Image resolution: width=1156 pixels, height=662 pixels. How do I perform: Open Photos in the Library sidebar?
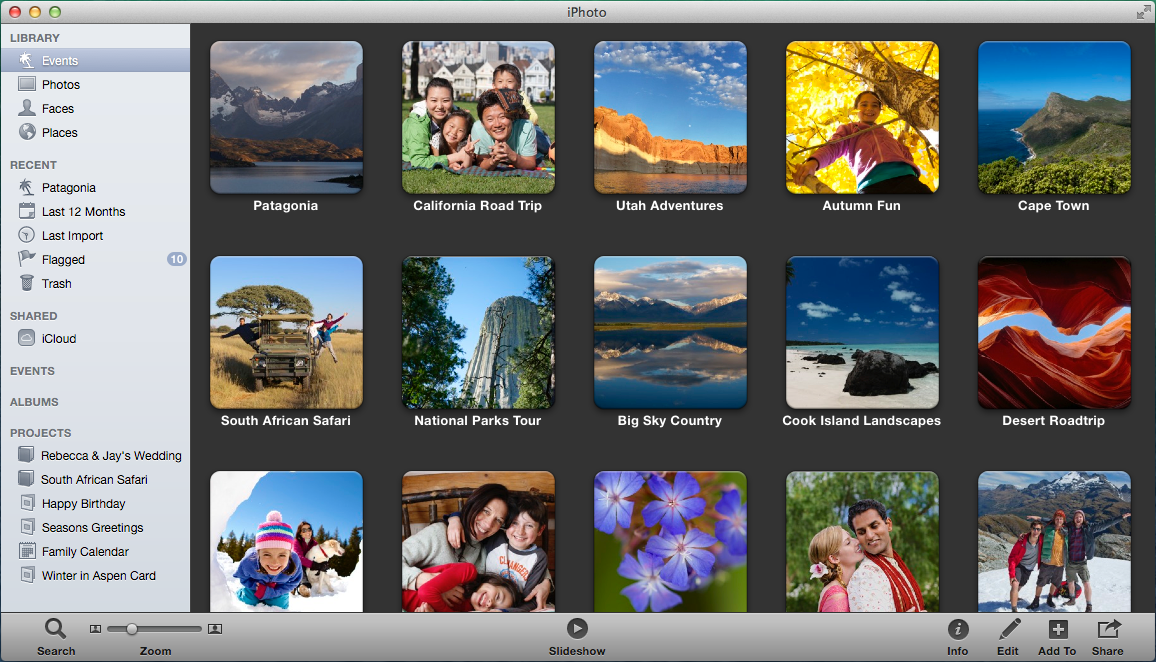pyautogui.click(x=95, y=85)
